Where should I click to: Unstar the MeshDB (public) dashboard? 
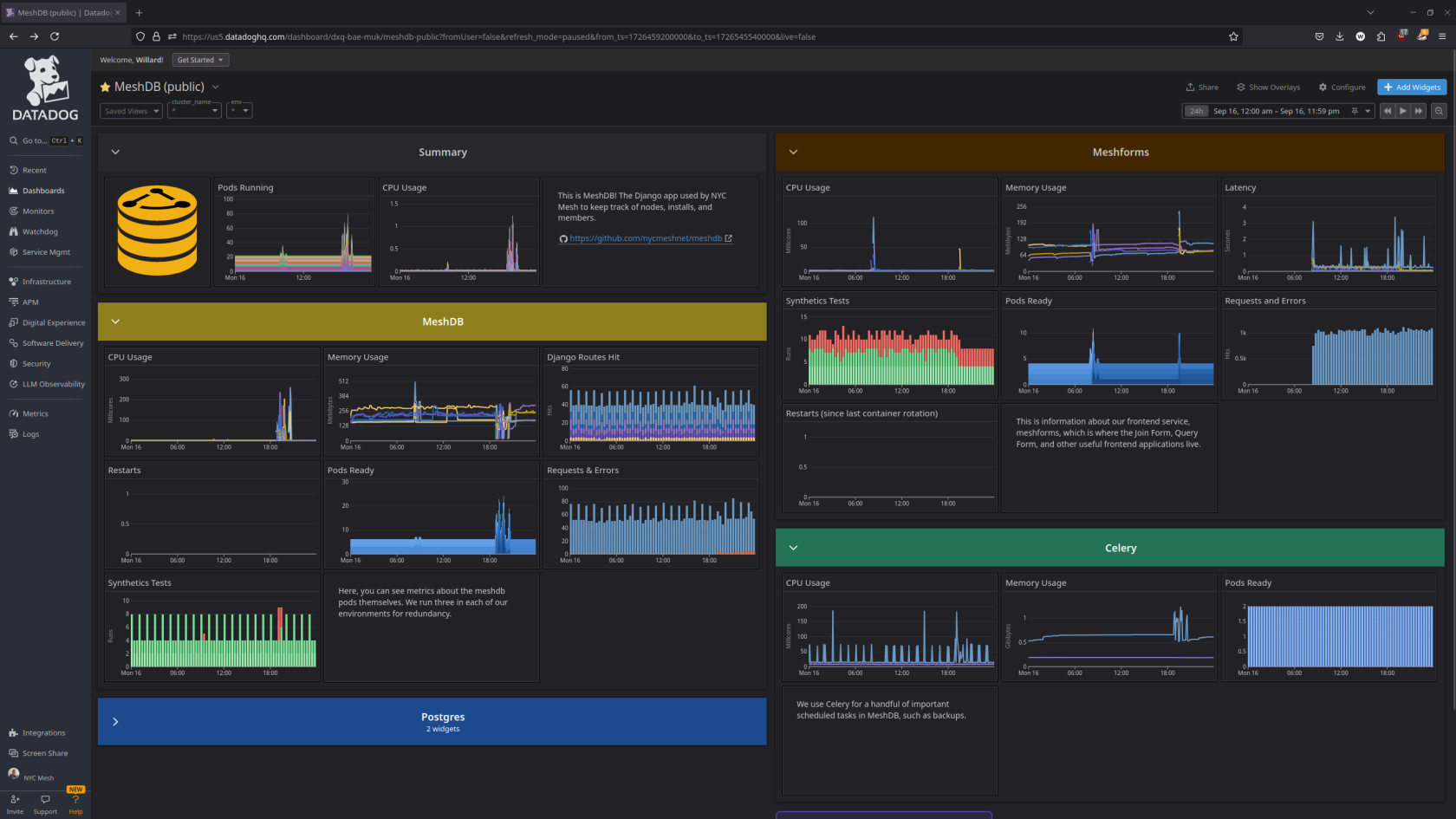click(105, 88)
